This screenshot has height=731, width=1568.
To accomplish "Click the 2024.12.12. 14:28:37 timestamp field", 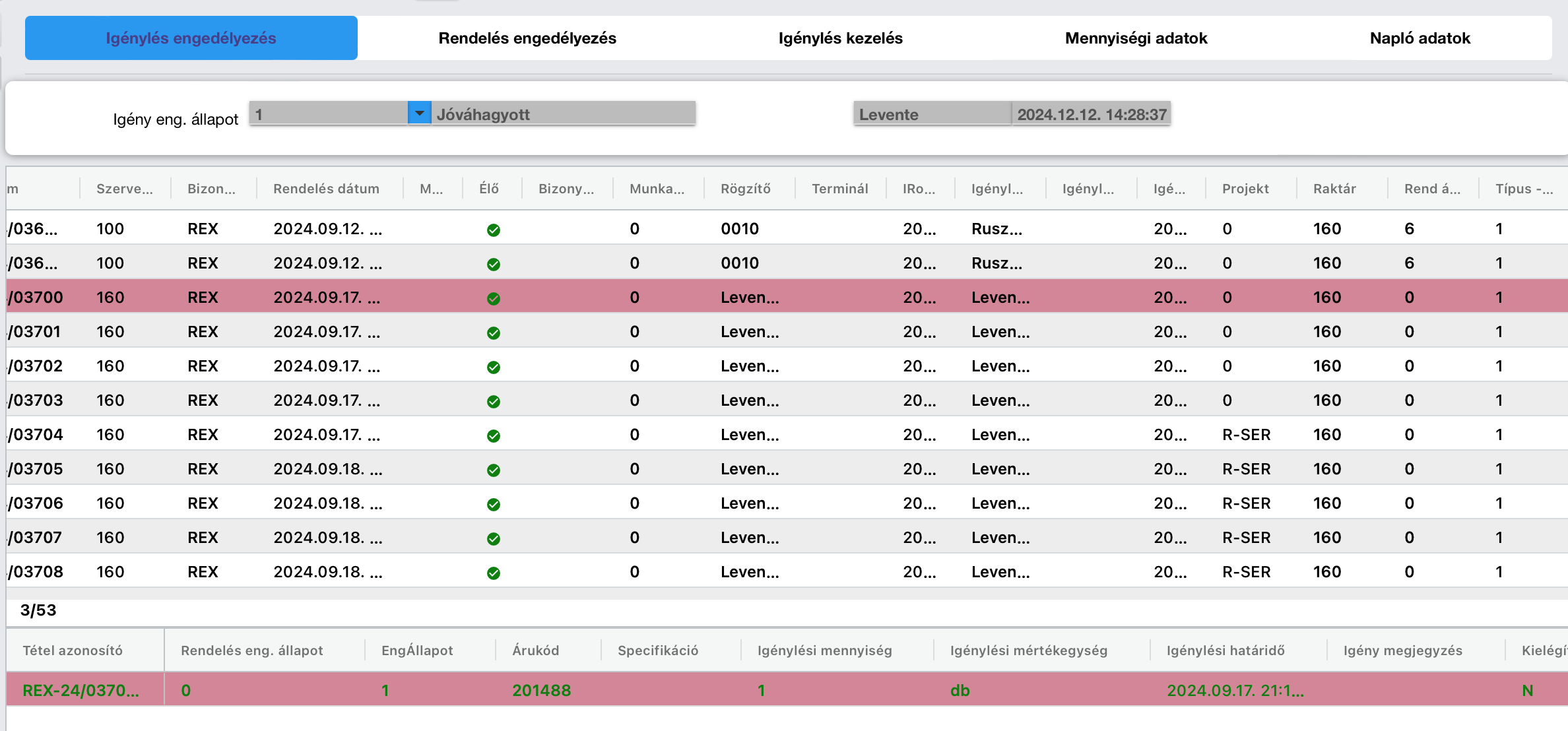I will coord(1092,113).
